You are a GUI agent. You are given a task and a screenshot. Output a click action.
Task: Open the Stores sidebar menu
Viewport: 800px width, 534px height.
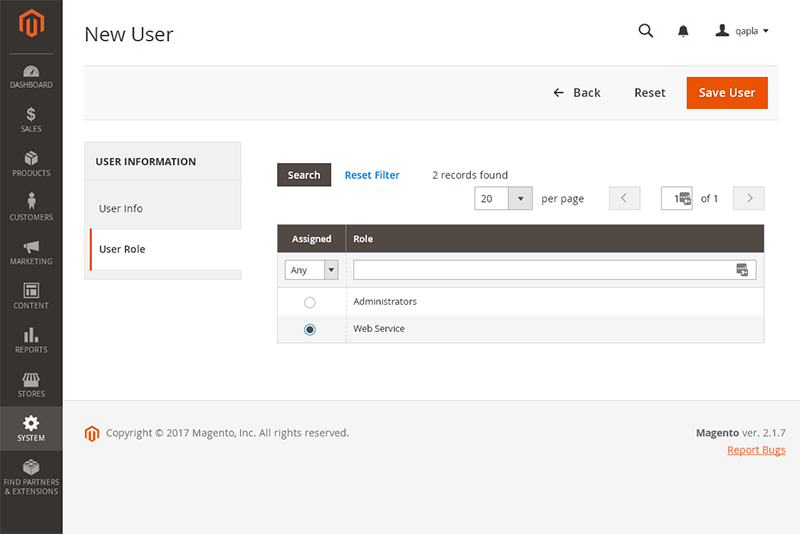click(x=31, y=384)
